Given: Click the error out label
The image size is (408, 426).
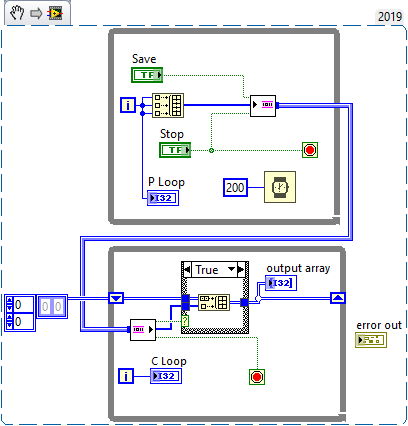Looking at the screenshot, I should pyautogui.click(x=379, y=325).
